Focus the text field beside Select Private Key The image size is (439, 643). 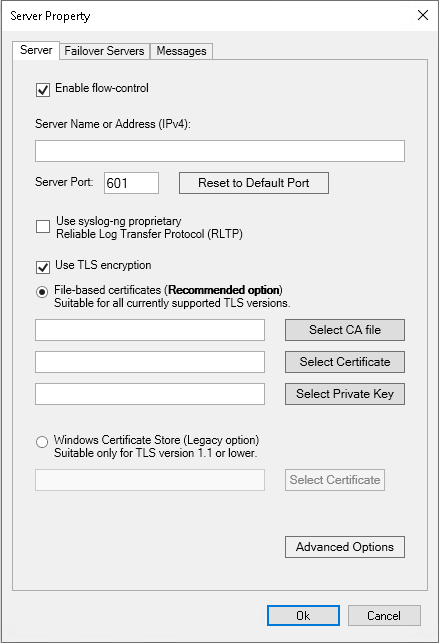coord(150,394)
